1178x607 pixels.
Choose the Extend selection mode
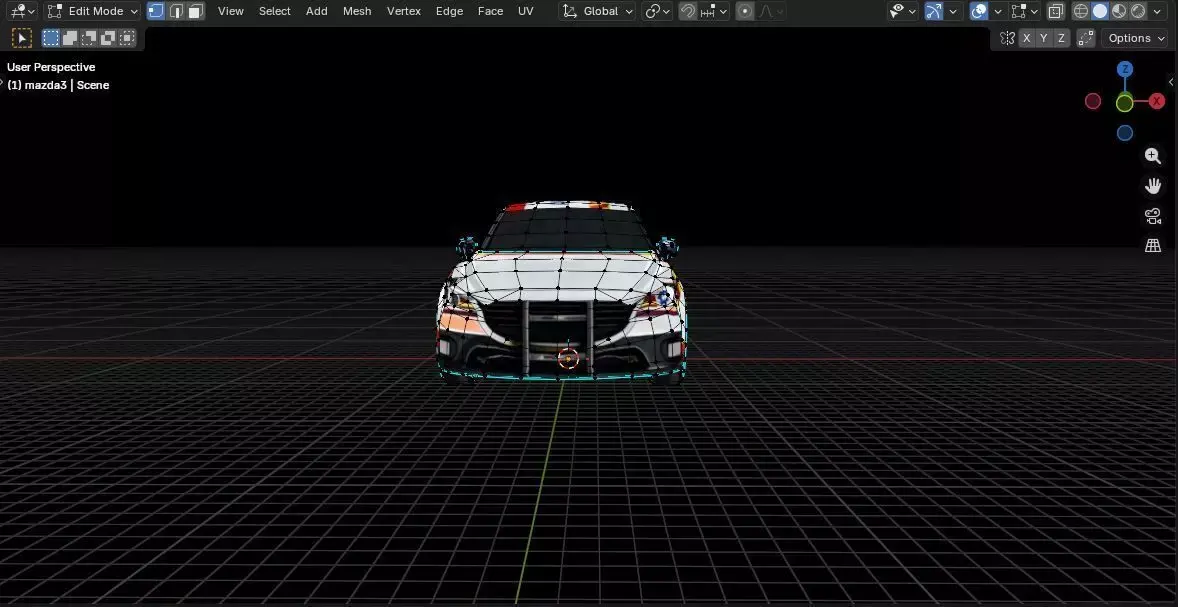70,38
